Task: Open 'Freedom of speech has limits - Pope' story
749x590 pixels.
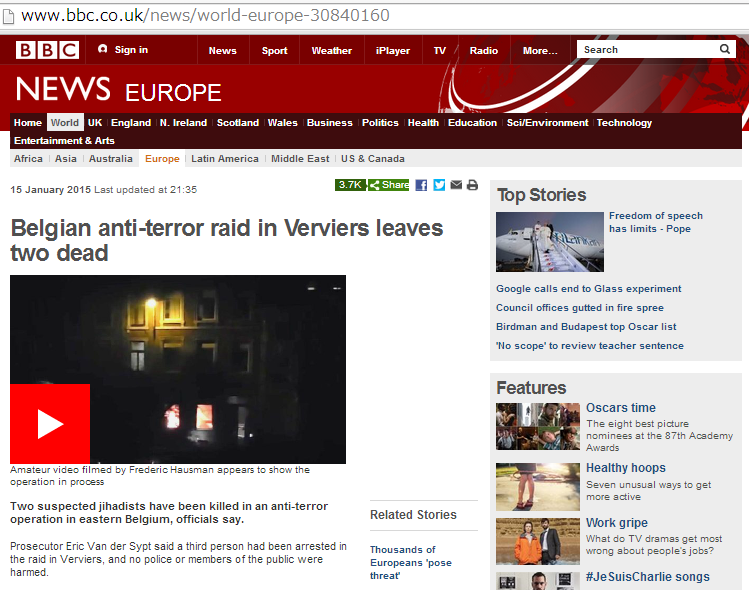Action: (655, 222)
